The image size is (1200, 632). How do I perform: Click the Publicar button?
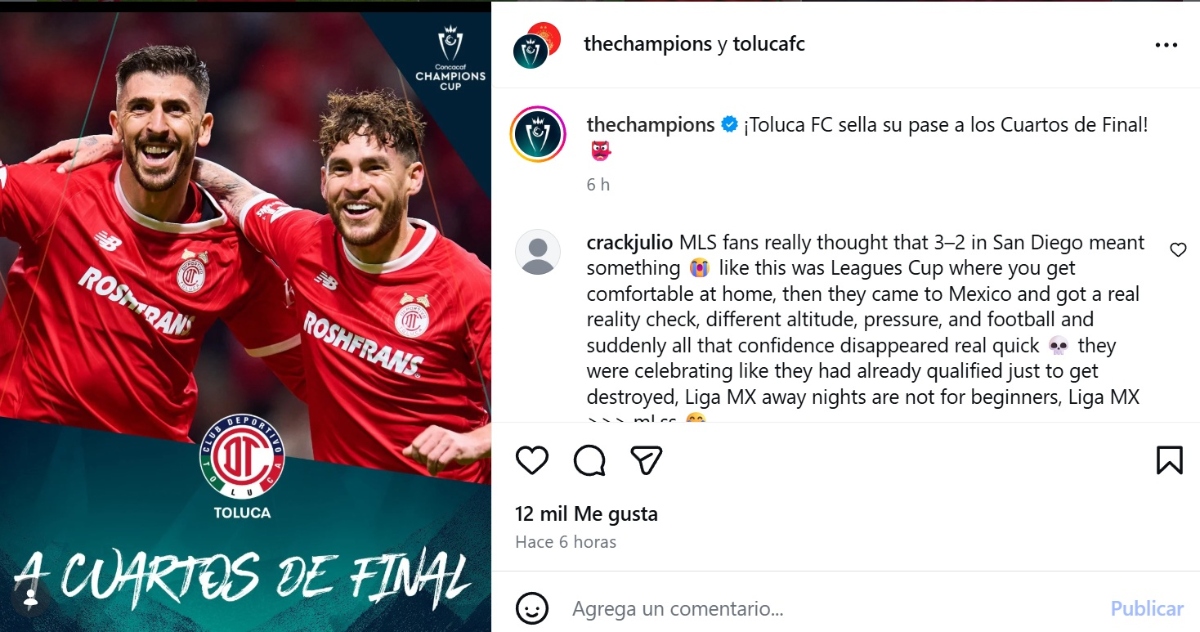[1147, 608]
